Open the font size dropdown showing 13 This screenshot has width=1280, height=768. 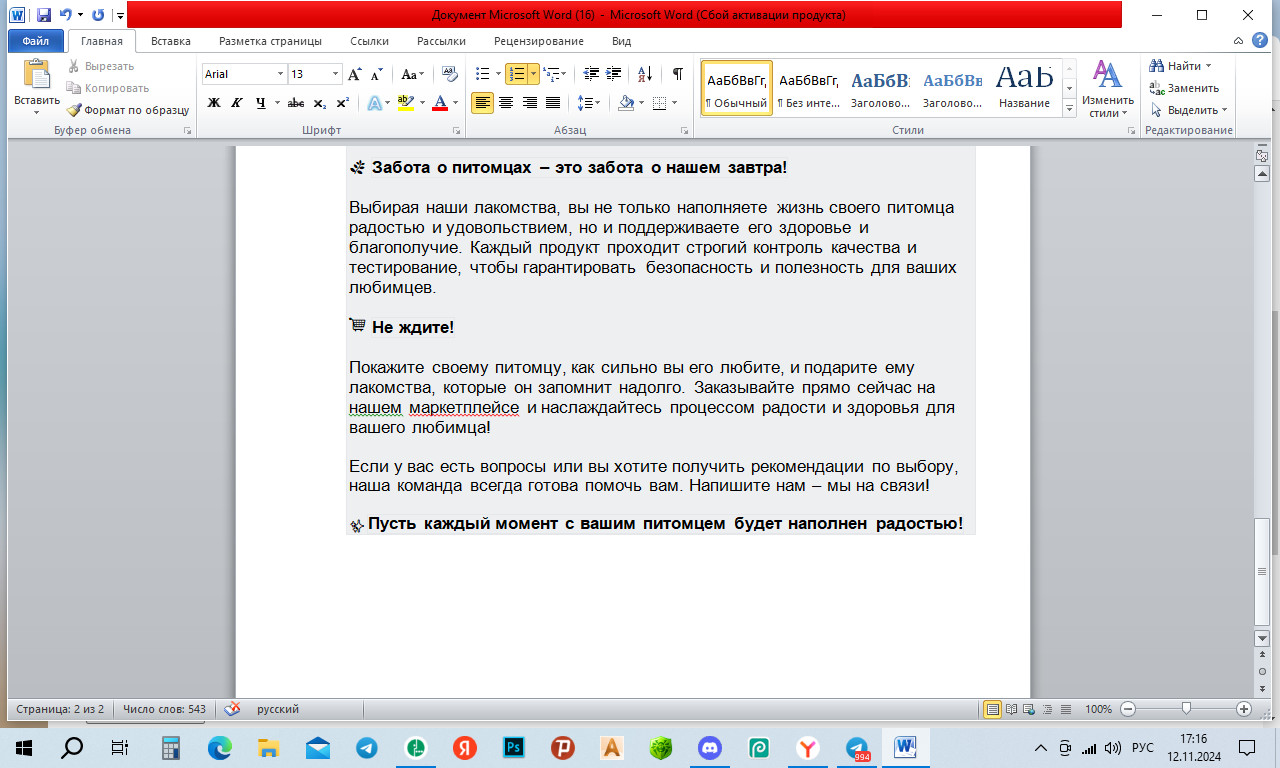click(335, 74)
